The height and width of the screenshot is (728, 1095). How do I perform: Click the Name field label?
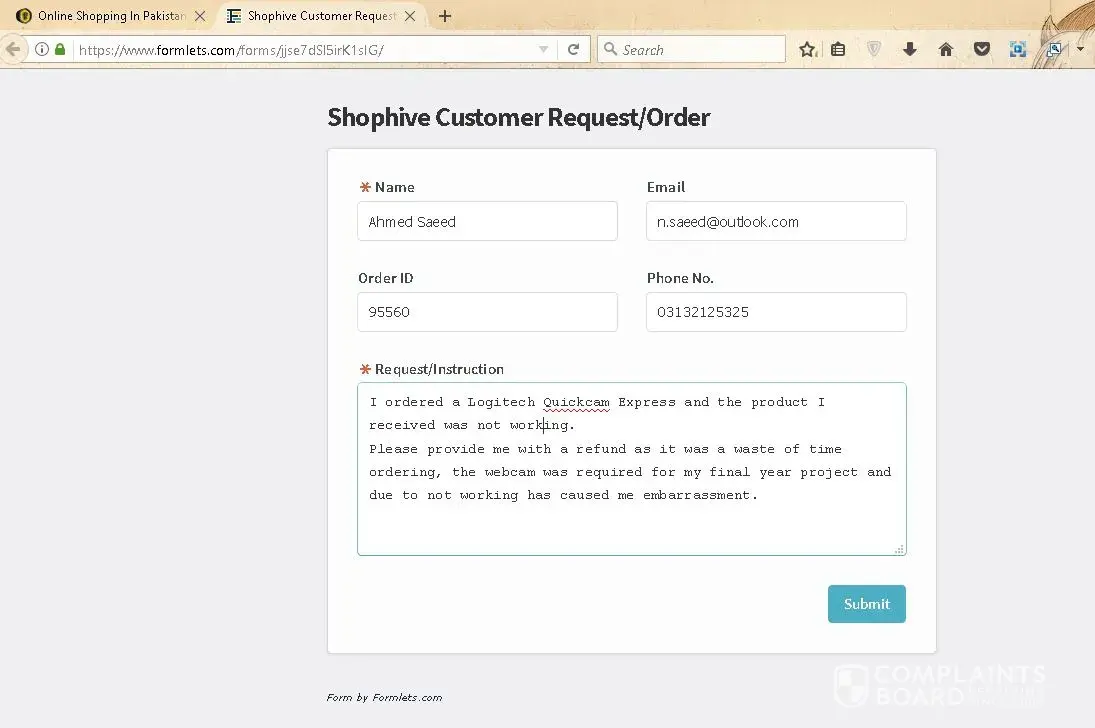point(395,187)
